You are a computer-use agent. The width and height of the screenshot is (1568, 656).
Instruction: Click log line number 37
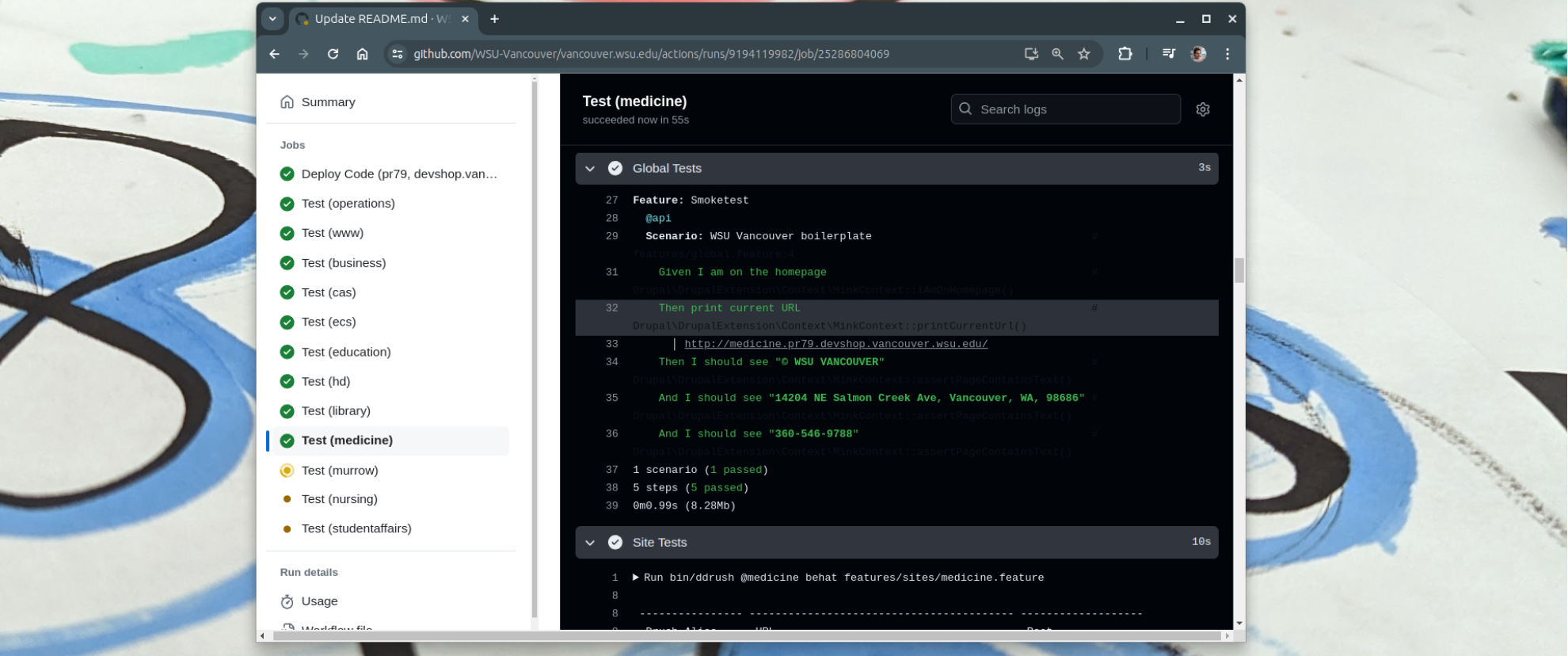pos(611,470)
